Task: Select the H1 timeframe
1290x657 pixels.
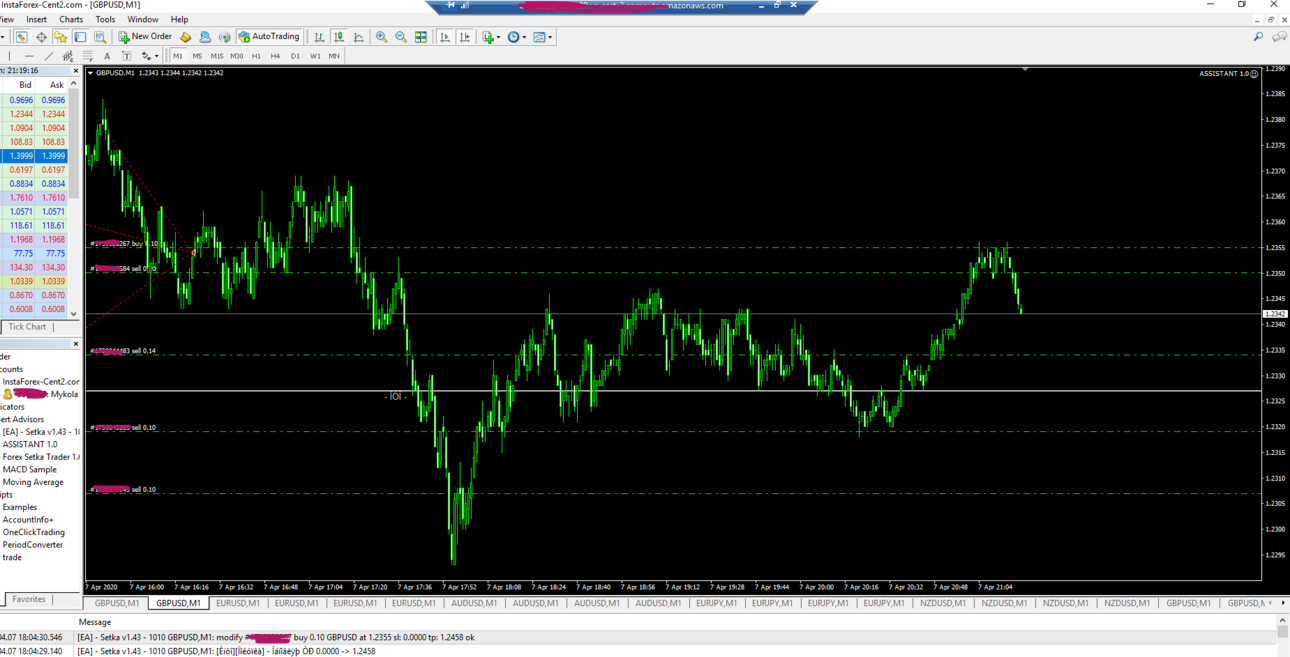Action: 256,56
